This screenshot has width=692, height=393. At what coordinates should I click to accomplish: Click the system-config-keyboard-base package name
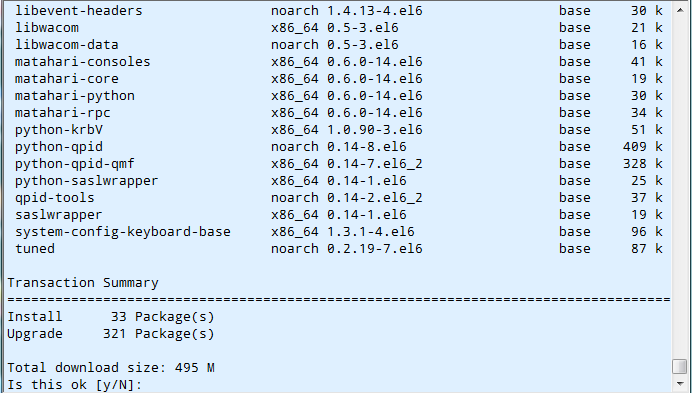click(x=123, y=231)
